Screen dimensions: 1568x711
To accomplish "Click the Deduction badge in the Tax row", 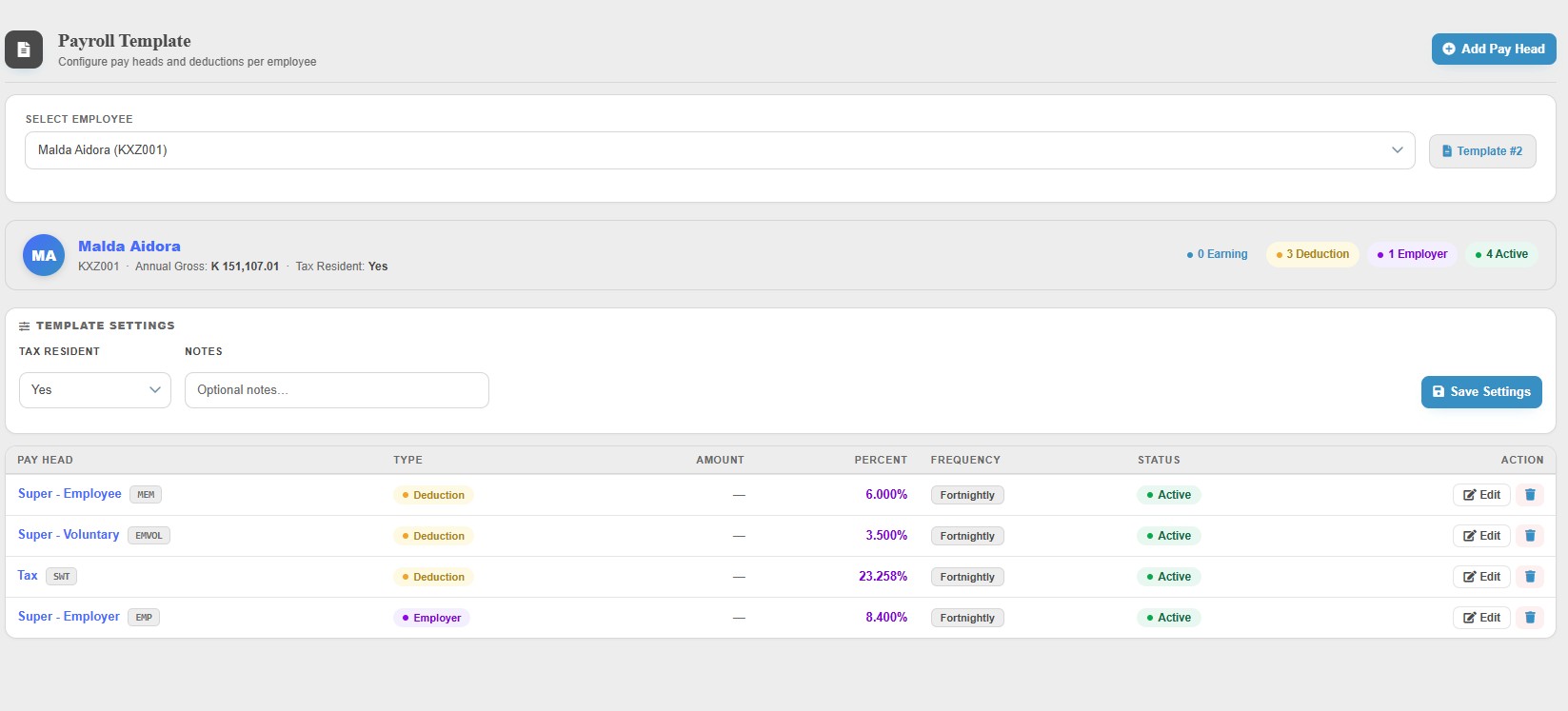I will (x=433, y=577).
